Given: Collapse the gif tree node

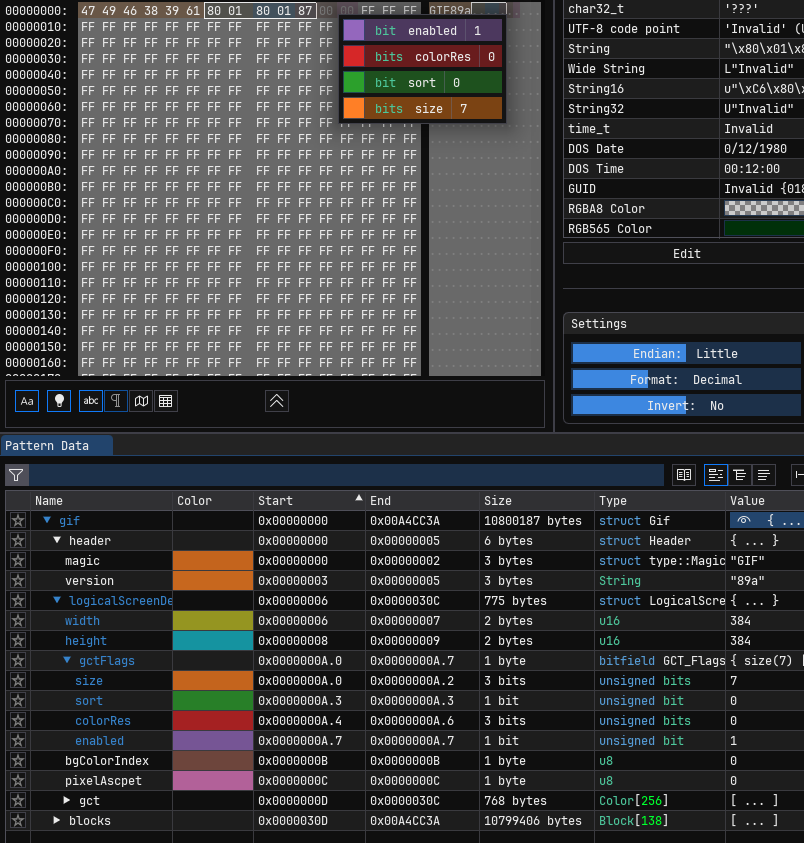Looking at the screenshot, I should click(x=47, y=520).
